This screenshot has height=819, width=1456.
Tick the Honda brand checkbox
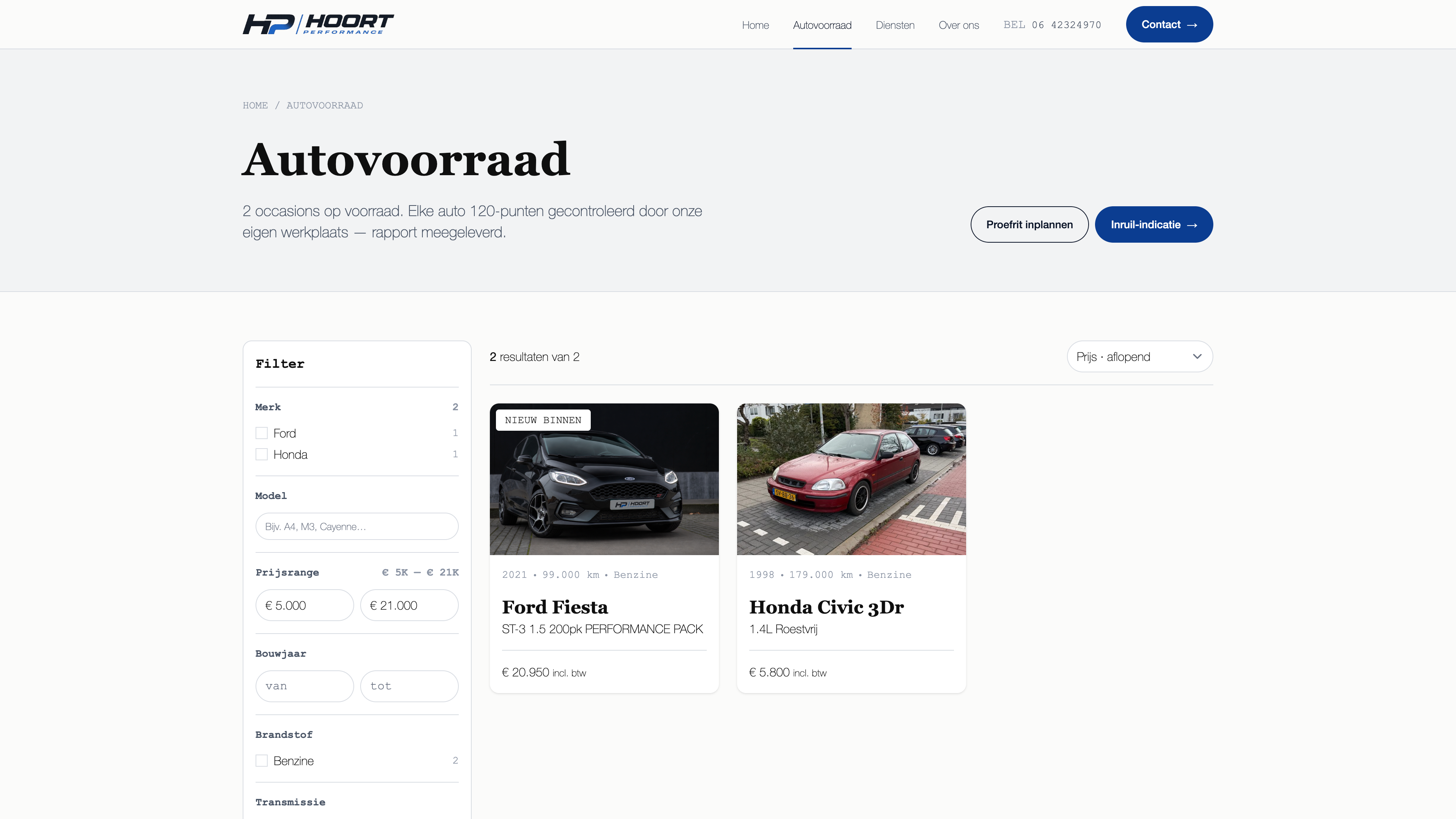[x=261, y=455]
